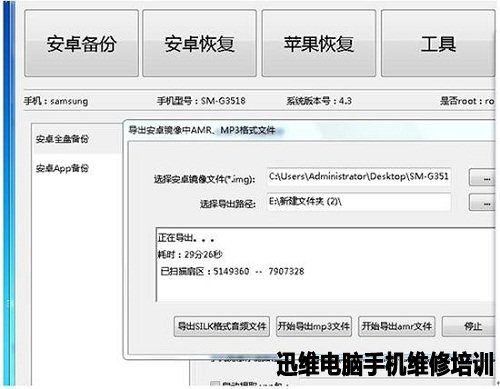The height and width of the screenshot is (389, 500).
Task: Click the export path field E:\新建文件夹 (2)\
Action: (x=359, y=202)
